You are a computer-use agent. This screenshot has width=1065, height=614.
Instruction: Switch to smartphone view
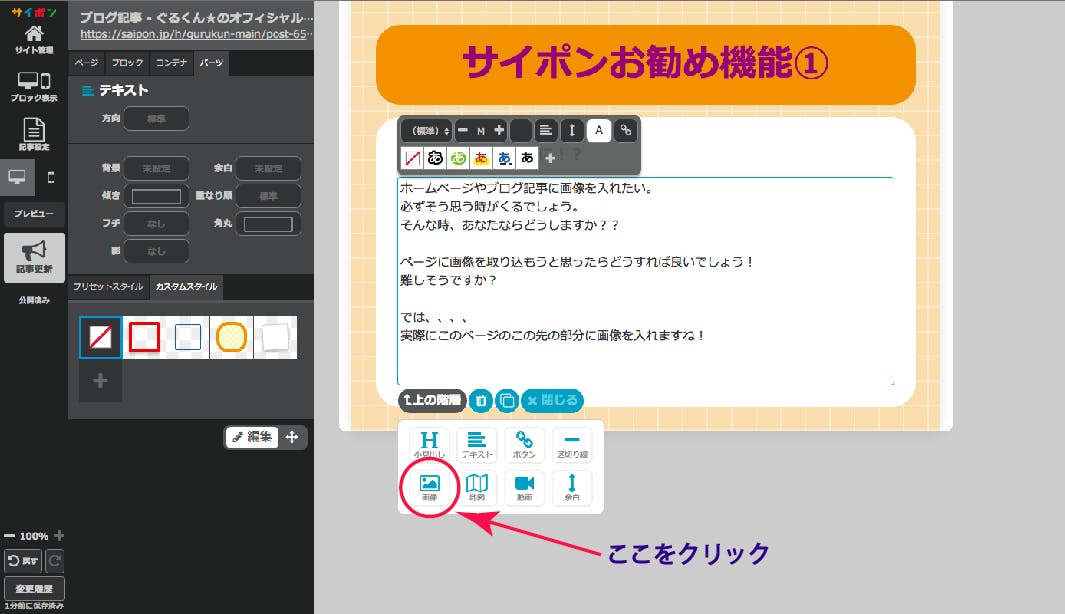[x=50, y=177]
